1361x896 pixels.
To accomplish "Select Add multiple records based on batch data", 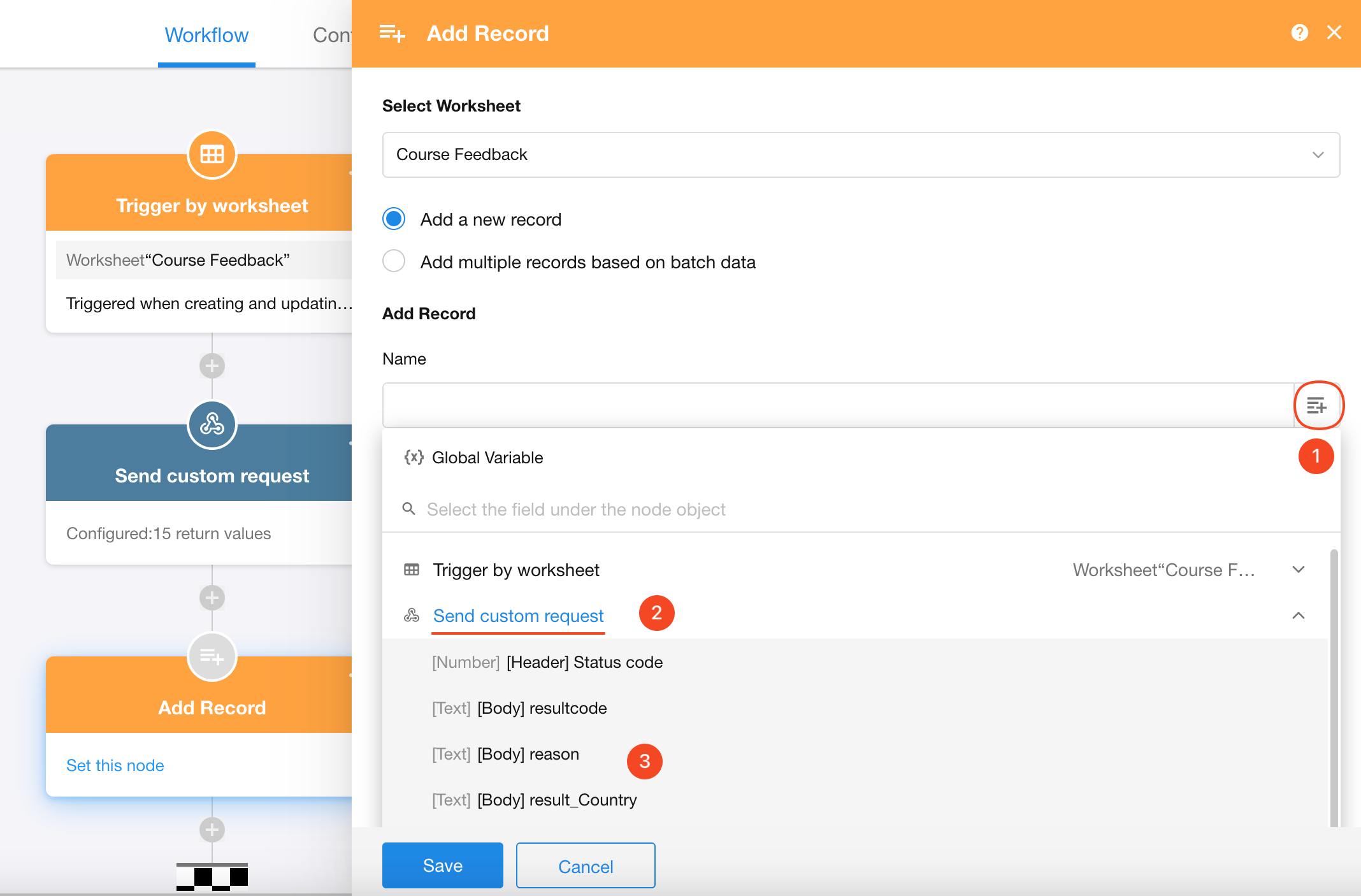I will 394,261.
